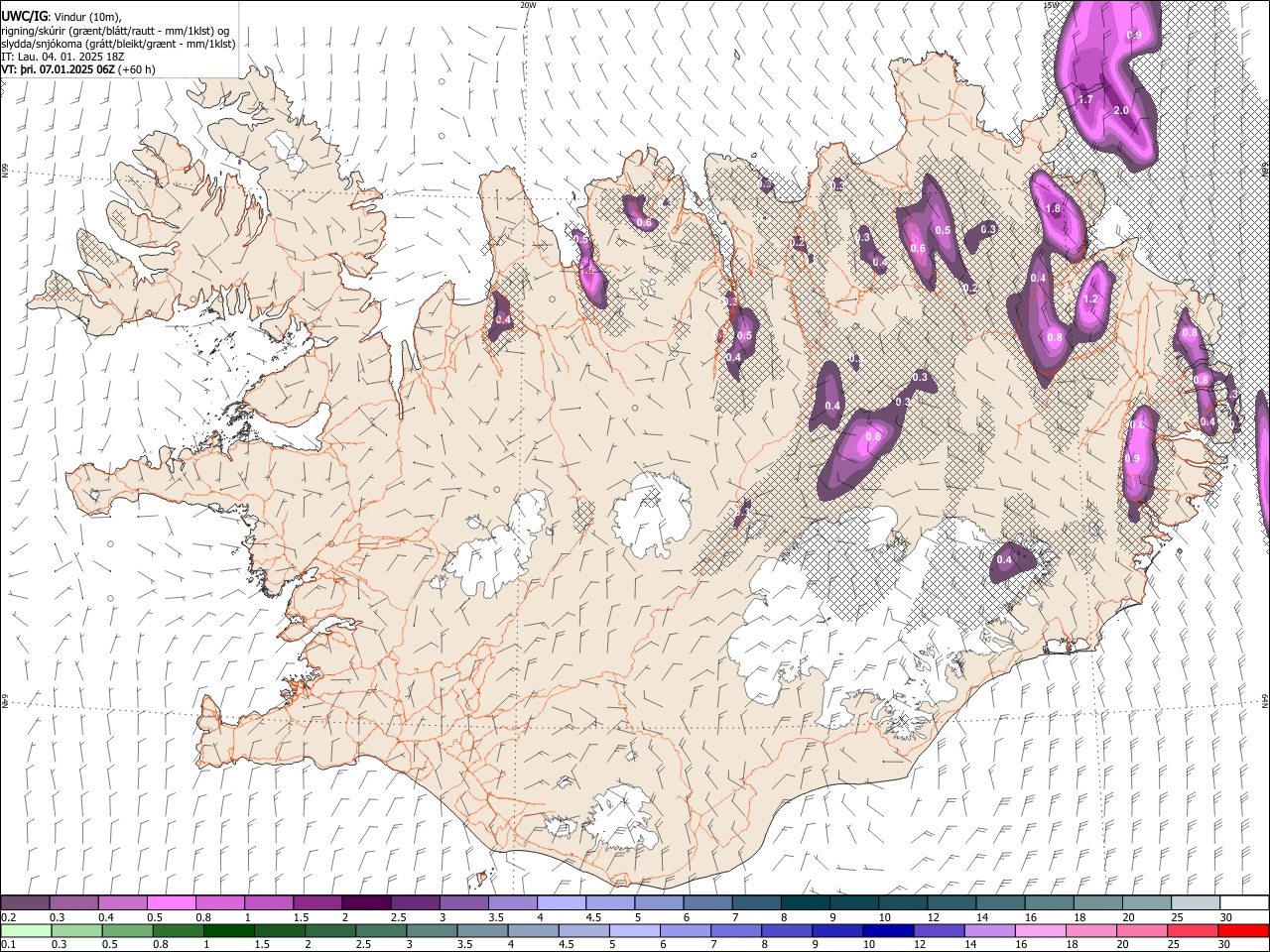Select the darkest purple 2–2.5 swatch in upper scale
The width and height of the screenshot is (1270, 952).
(x=365, y=903)
